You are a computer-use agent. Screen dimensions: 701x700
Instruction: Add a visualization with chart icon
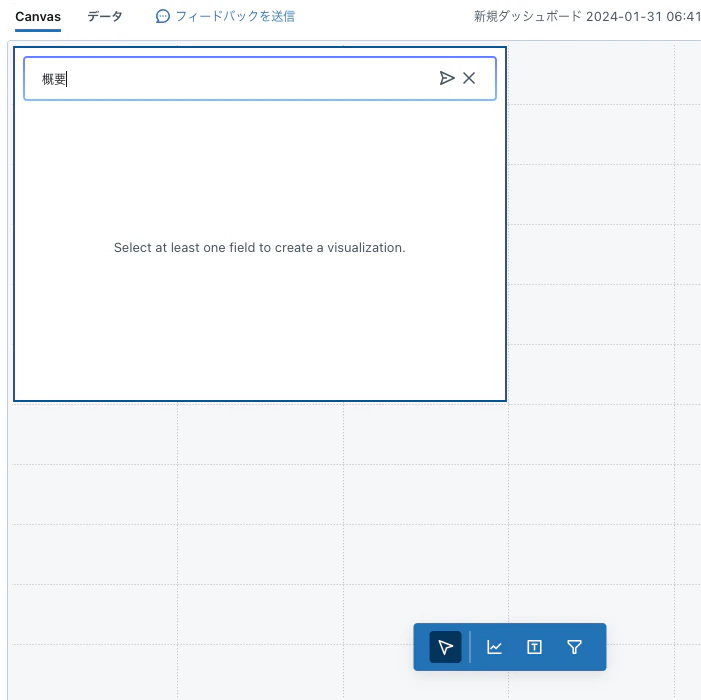[494, 647]
